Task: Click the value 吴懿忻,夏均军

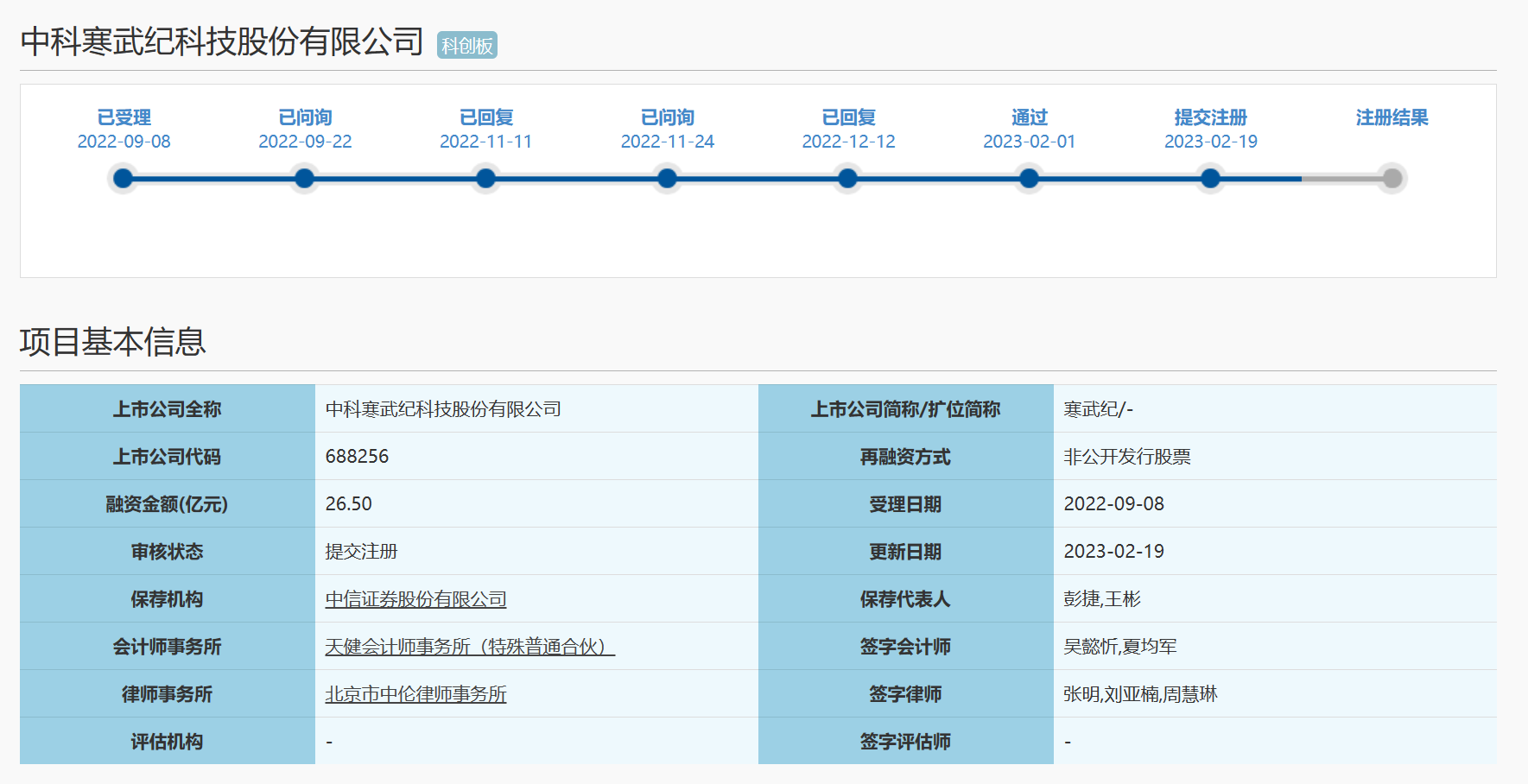Action: (x=1120, y=647)
